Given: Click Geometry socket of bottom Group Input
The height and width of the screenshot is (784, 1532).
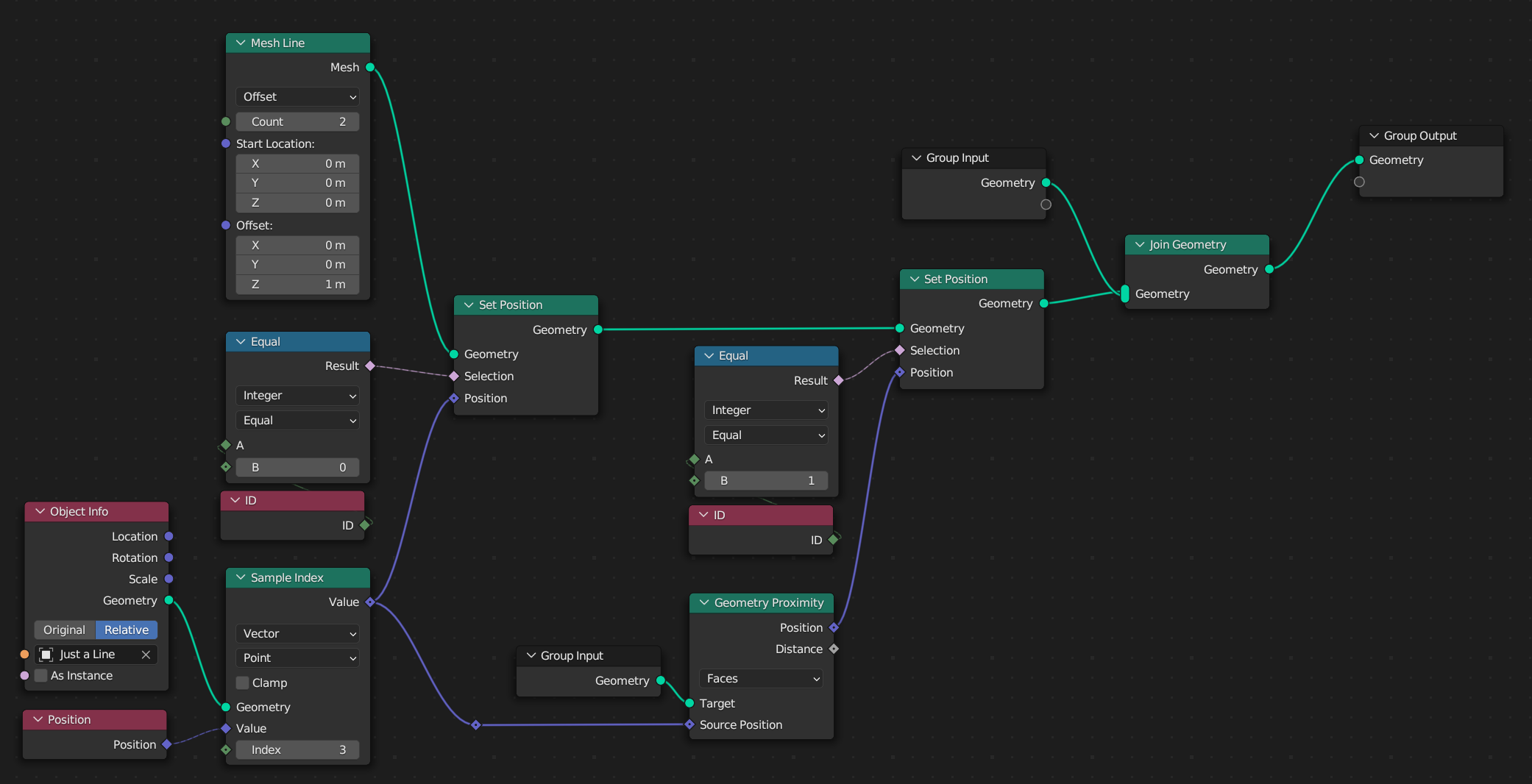Looking at the screenshot, I should [661, 680].
